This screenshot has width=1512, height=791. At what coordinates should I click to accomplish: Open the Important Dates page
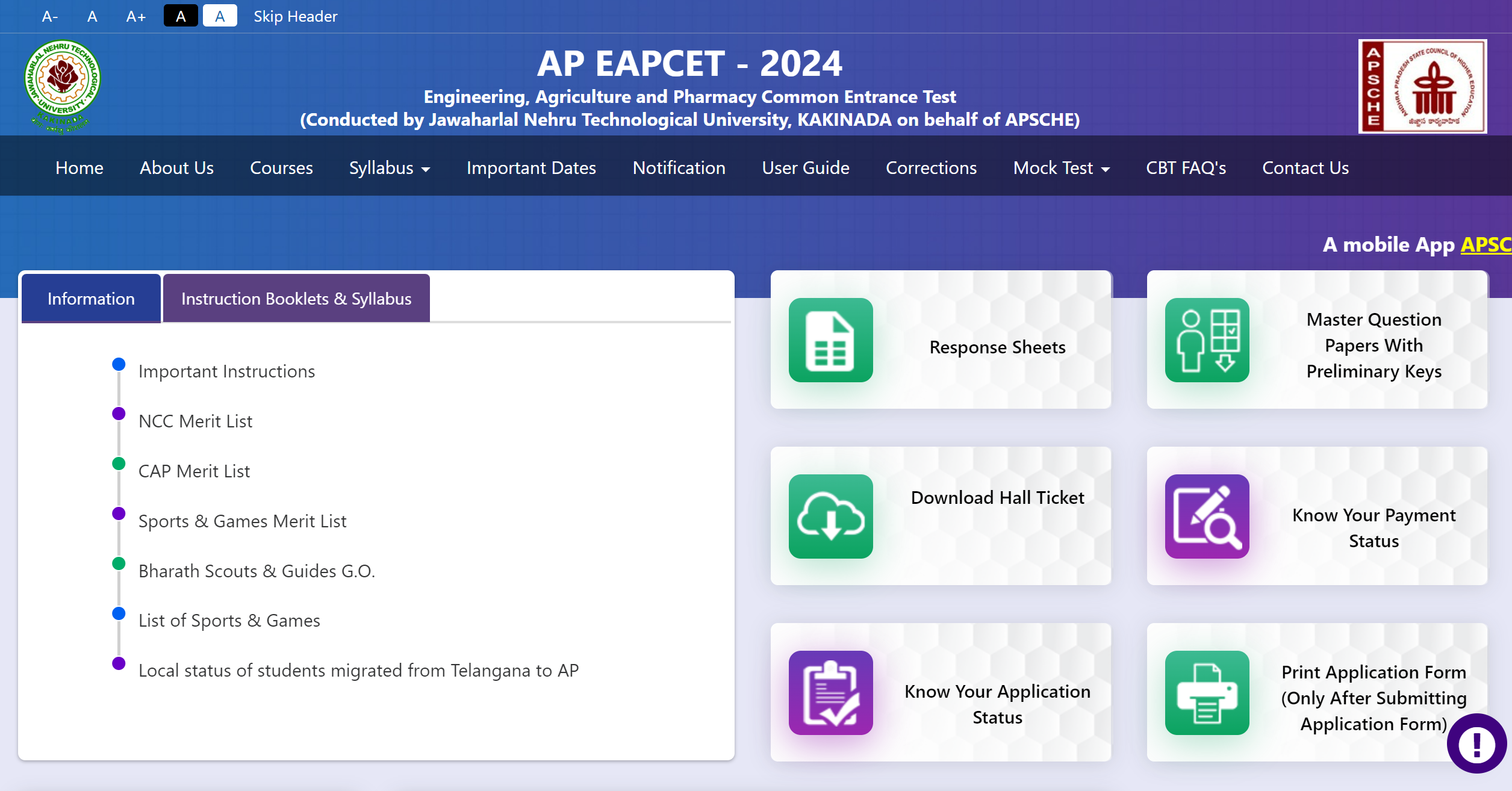coord(531,168)
